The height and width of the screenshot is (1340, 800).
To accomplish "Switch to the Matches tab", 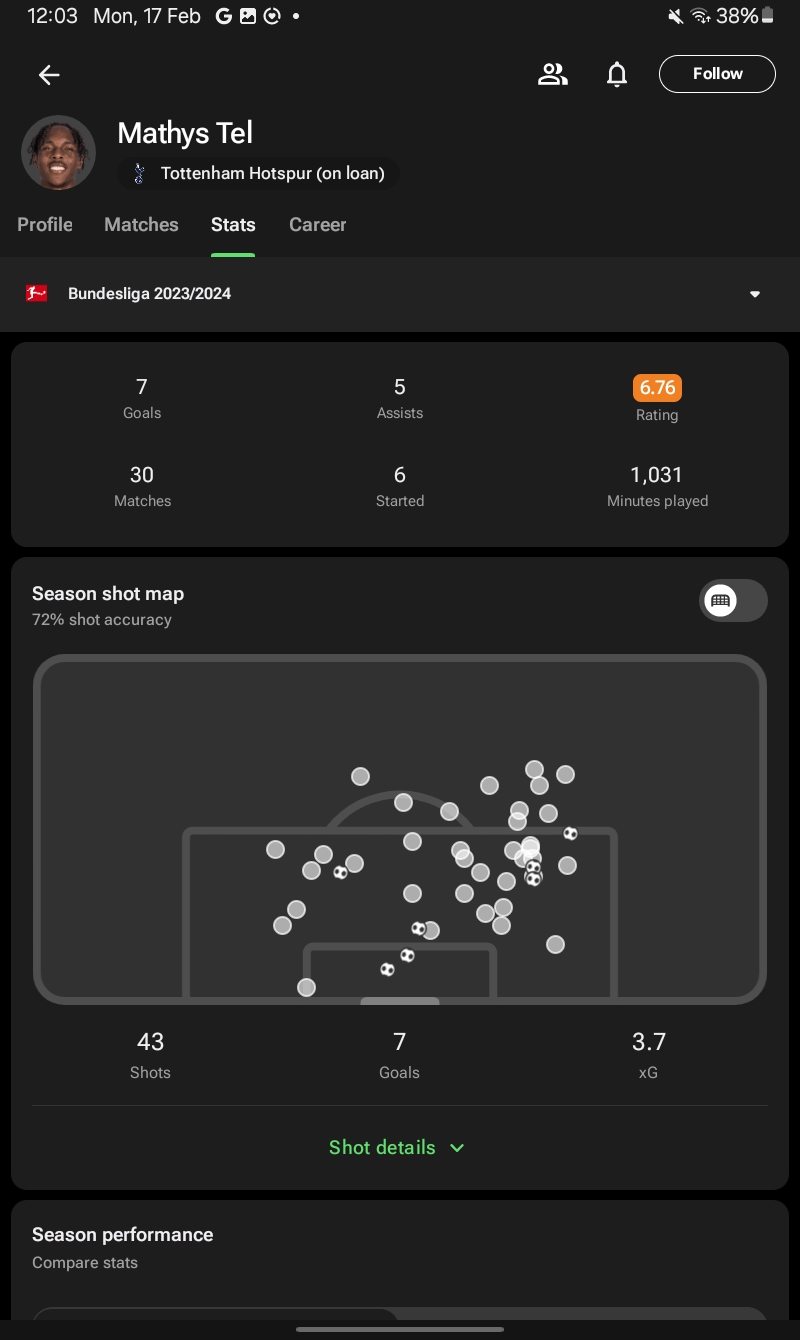I will pyautogui.click(x=141, y=225).
